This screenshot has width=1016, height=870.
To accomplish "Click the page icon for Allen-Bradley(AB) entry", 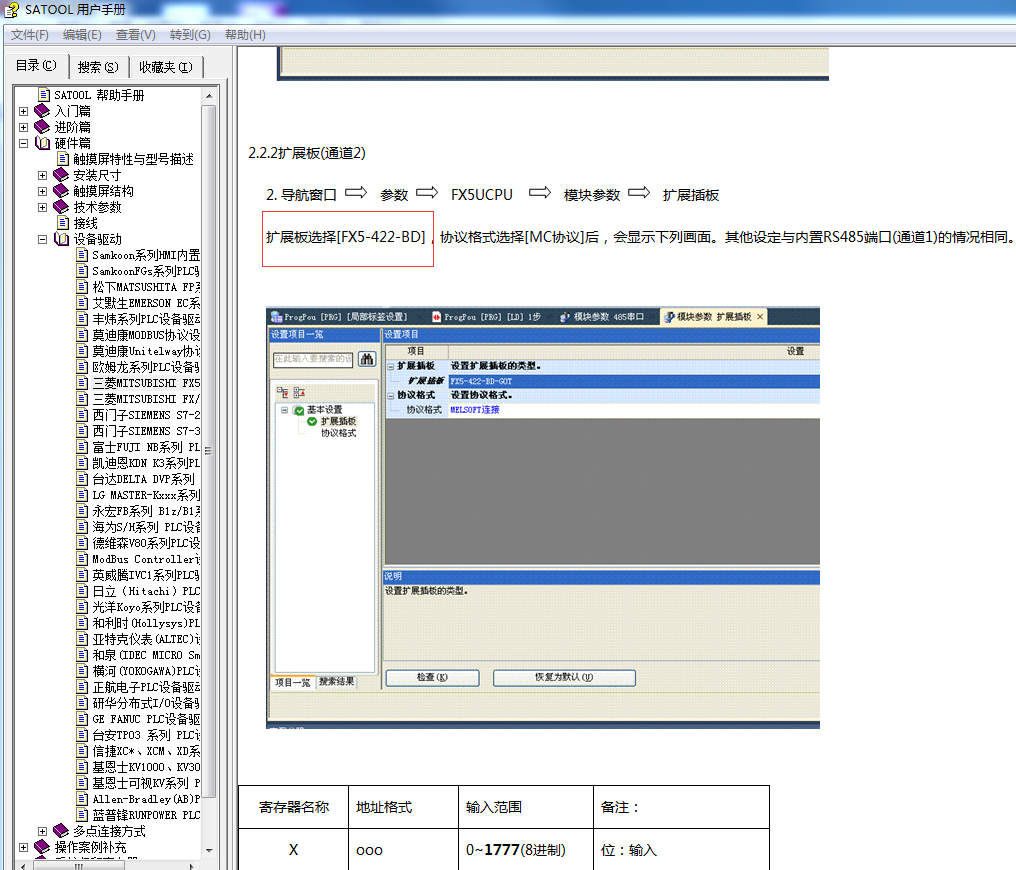I will coord(83,799).
